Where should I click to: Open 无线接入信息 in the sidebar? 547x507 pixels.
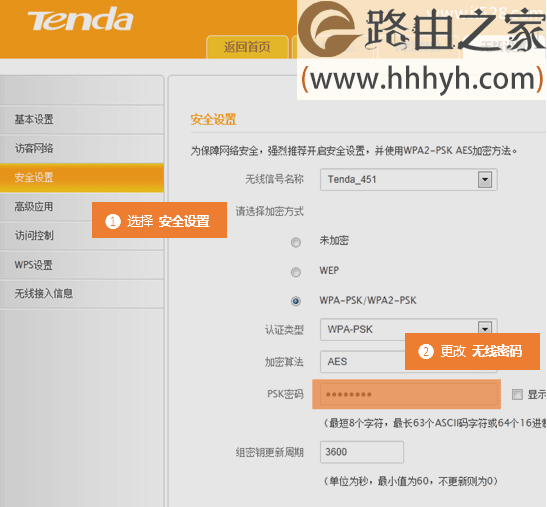82,293
